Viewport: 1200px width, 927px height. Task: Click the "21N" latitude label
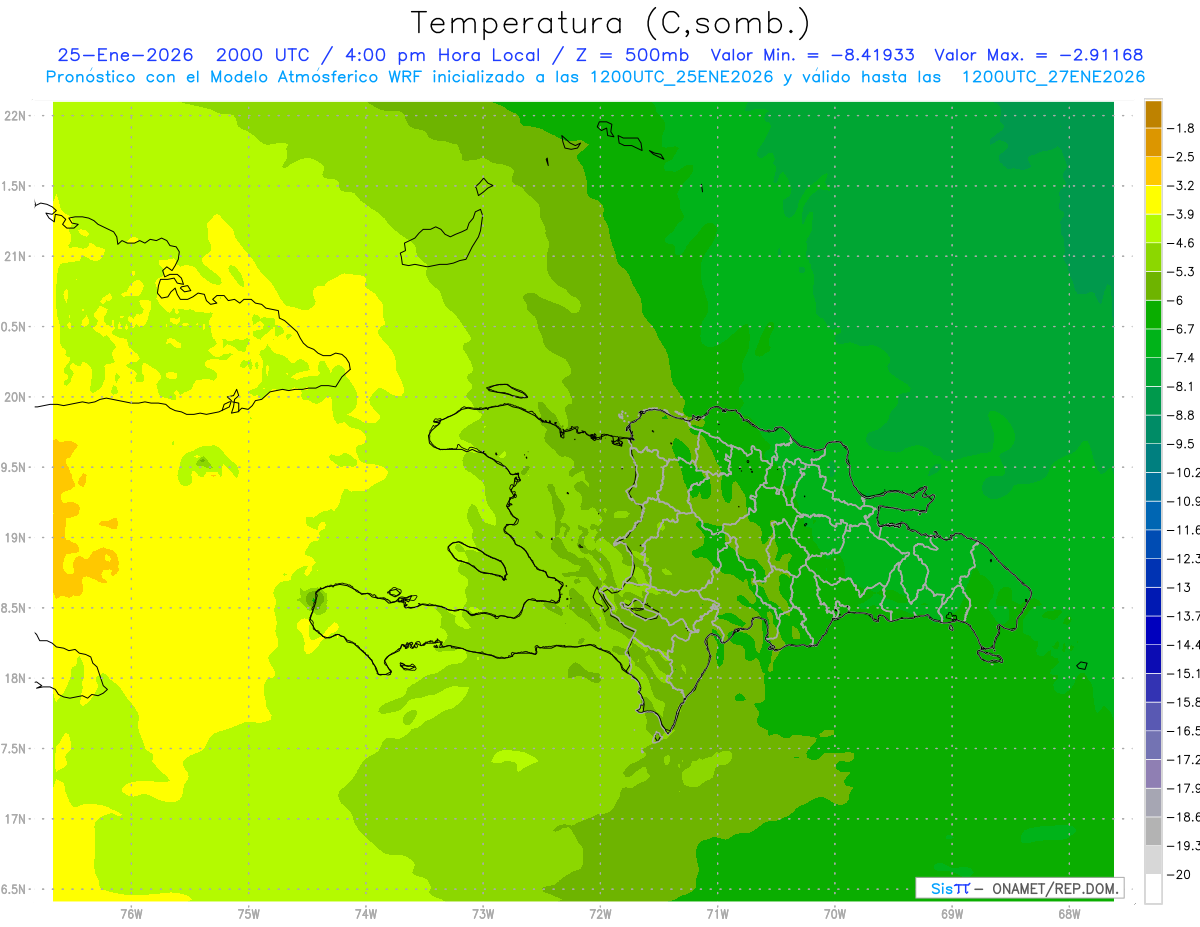pos(15,256)
